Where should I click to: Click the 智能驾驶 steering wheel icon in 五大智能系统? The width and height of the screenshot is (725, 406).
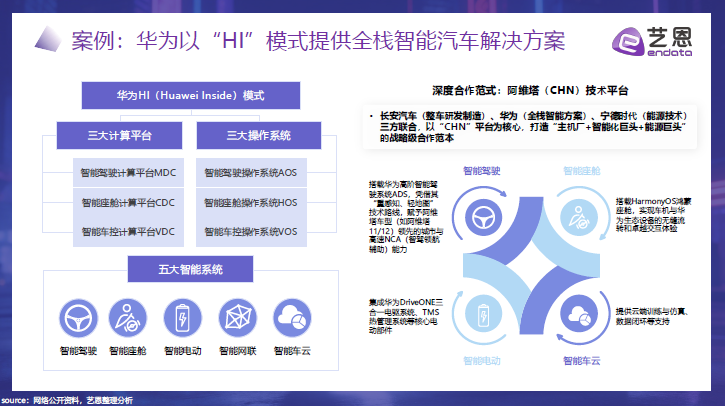[x=78, y=318]
